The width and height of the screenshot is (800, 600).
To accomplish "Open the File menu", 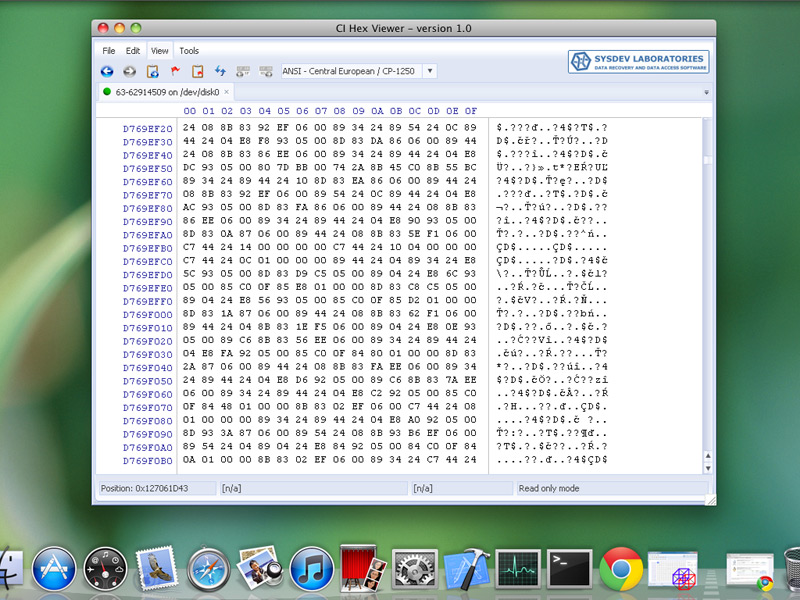I will pyautogui.click(x=109, y=50).
